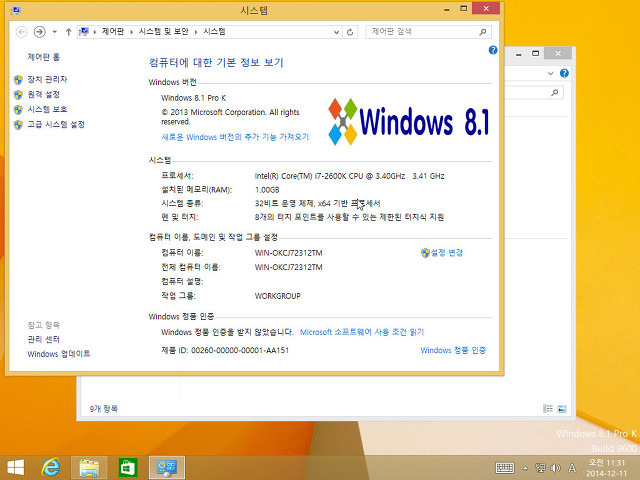Switch background window to large icons view

562,408
